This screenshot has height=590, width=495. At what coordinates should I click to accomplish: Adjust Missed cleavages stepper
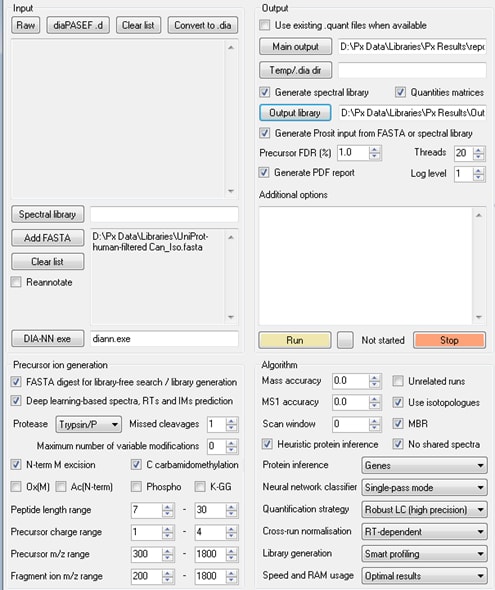tap(232, 424)
